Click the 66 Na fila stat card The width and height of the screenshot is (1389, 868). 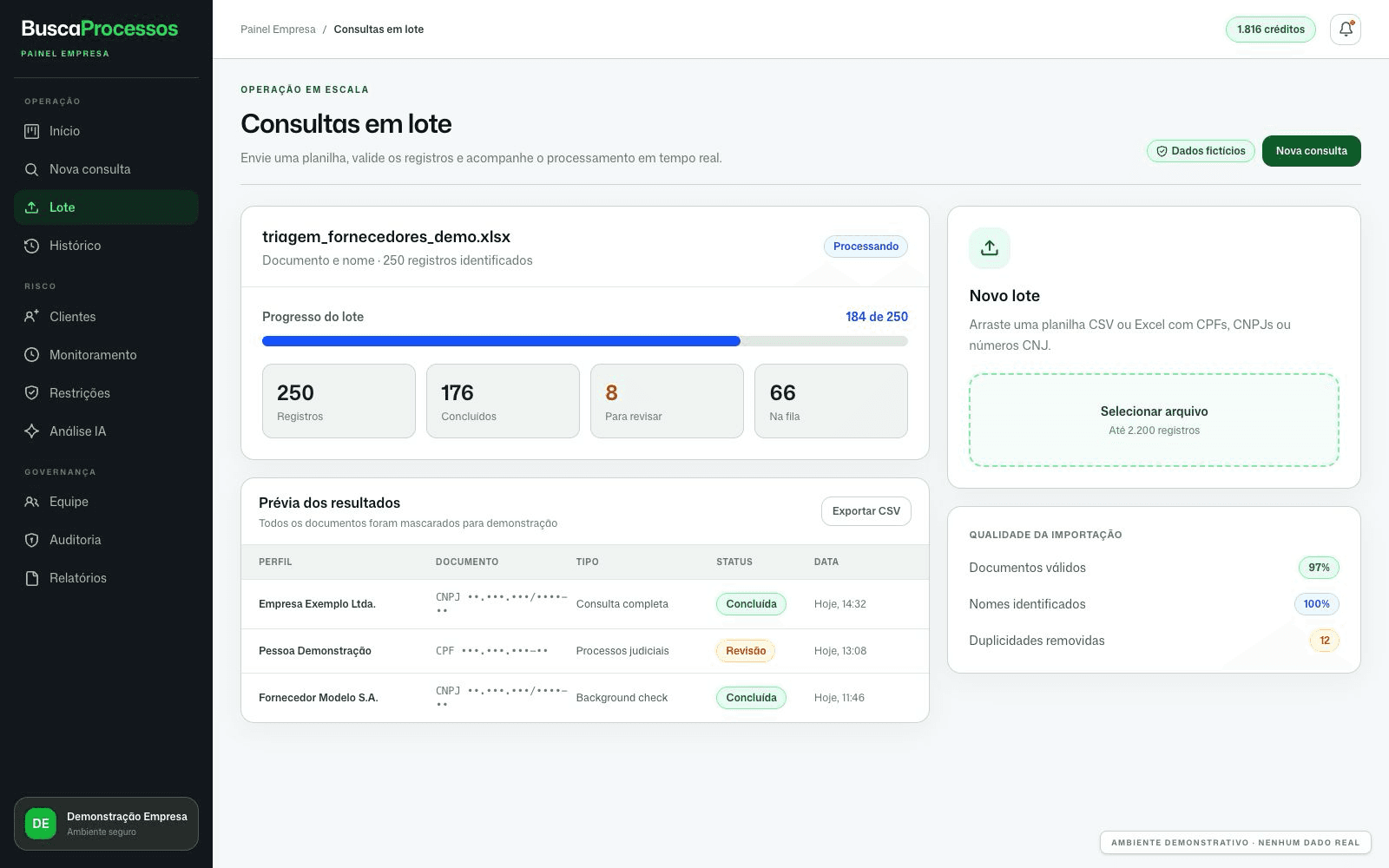coord(831,401)
